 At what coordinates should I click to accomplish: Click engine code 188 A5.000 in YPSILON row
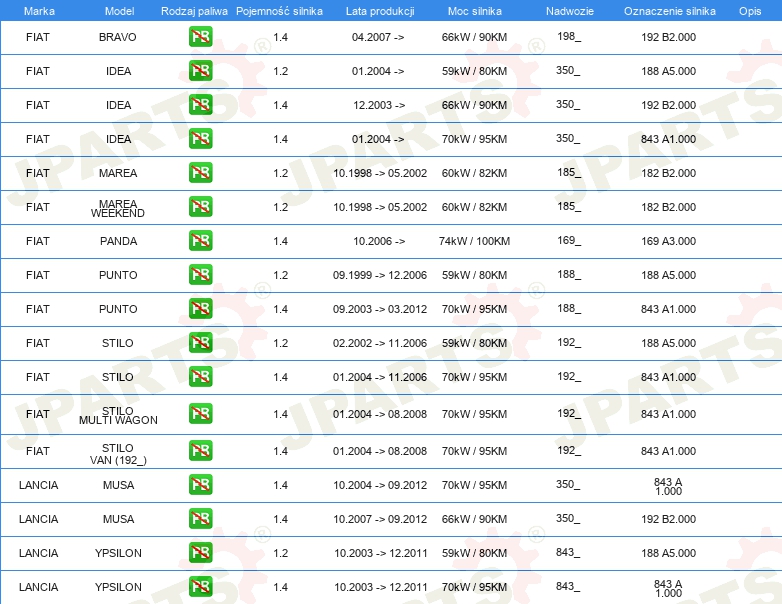(x=668, y=553)
